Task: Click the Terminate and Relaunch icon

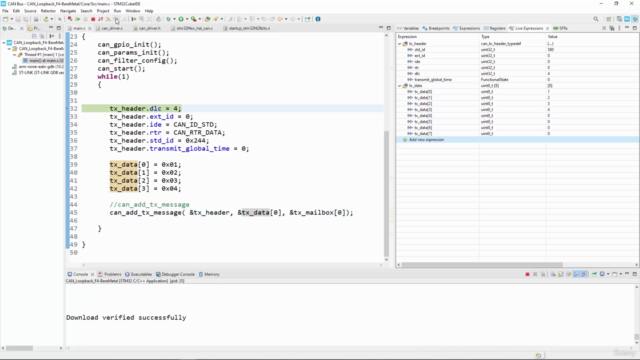Action: [x=70, y=19]
